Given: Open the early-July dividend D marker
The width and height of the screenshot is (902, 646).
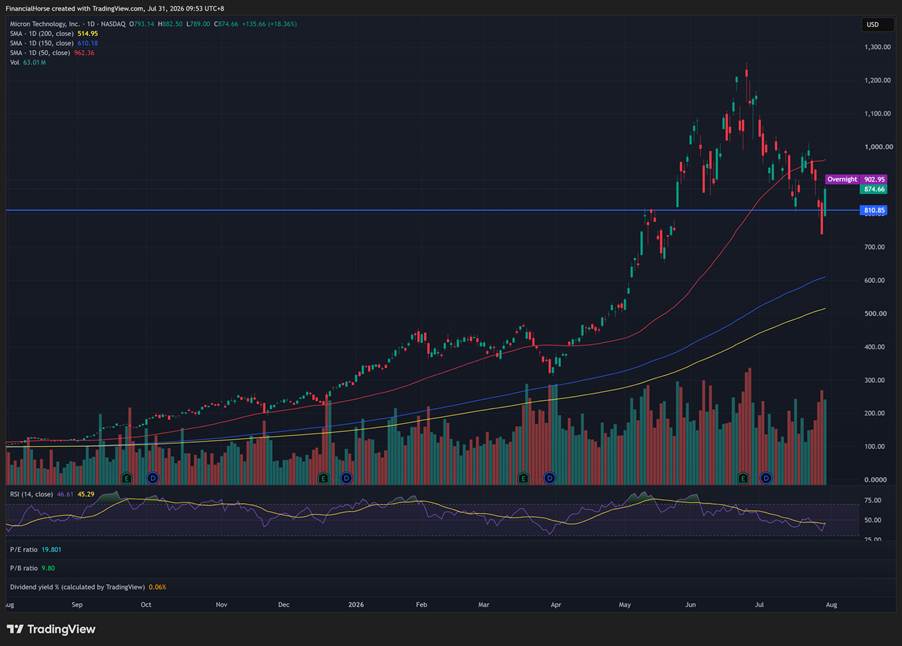Looking at the screenshot, I should click(766, 478).
